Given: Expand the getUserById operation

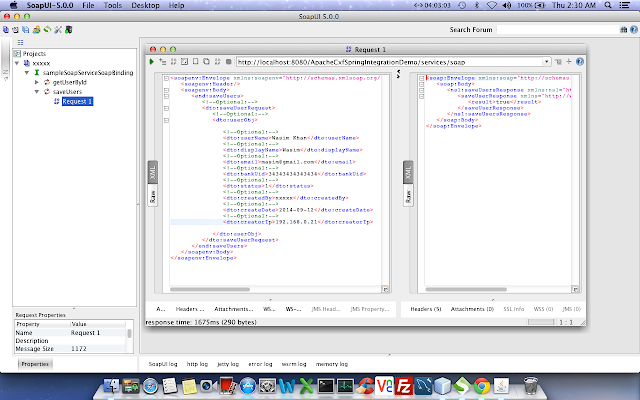Looking at the screenshot, I should pyautogui.click(x=37, y=82).
